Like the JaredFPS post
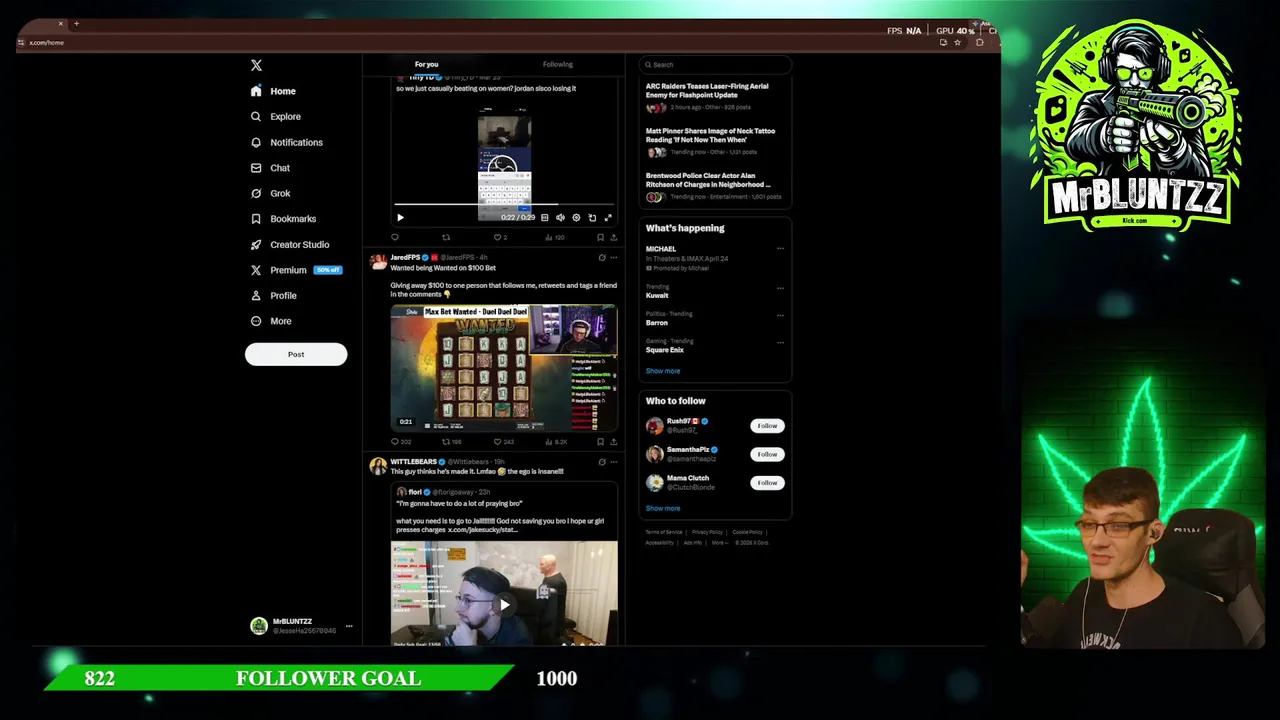 point(503,442)
